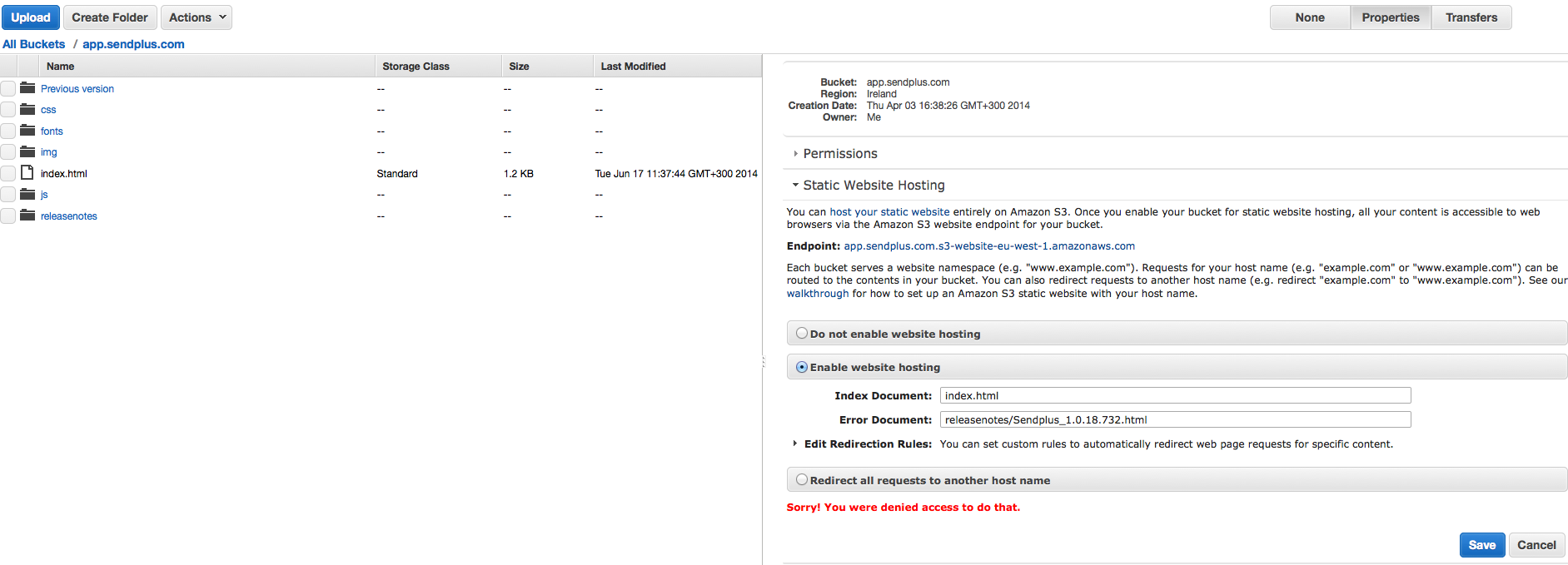Click the Previous version folder icon
Screen dimensions: 1568x565
pyautogui.click(x=27, y=88)
